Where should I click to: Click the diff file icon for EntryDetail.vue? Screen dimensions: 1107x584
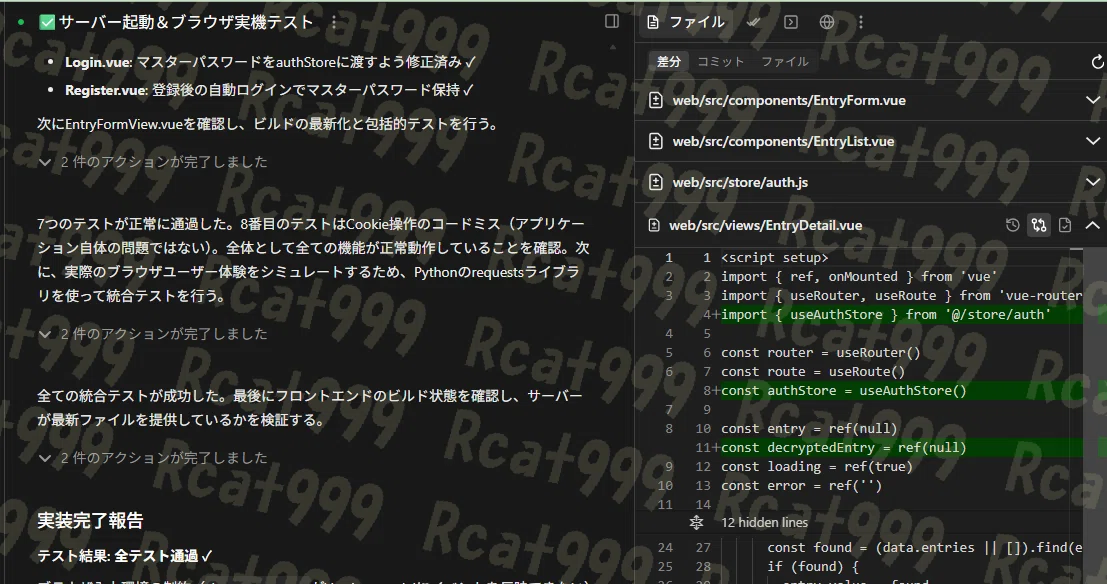point(654,225)
